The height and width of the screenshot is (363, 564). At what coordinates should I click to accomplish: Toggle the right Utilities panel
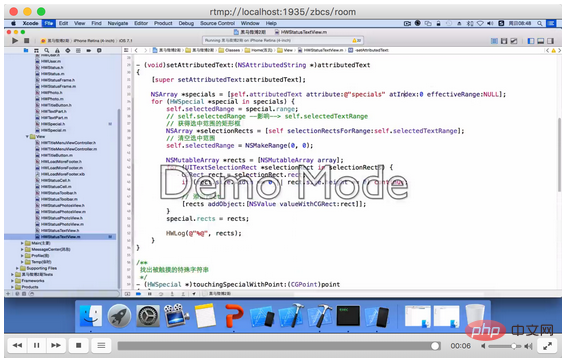tap(550, 41)
